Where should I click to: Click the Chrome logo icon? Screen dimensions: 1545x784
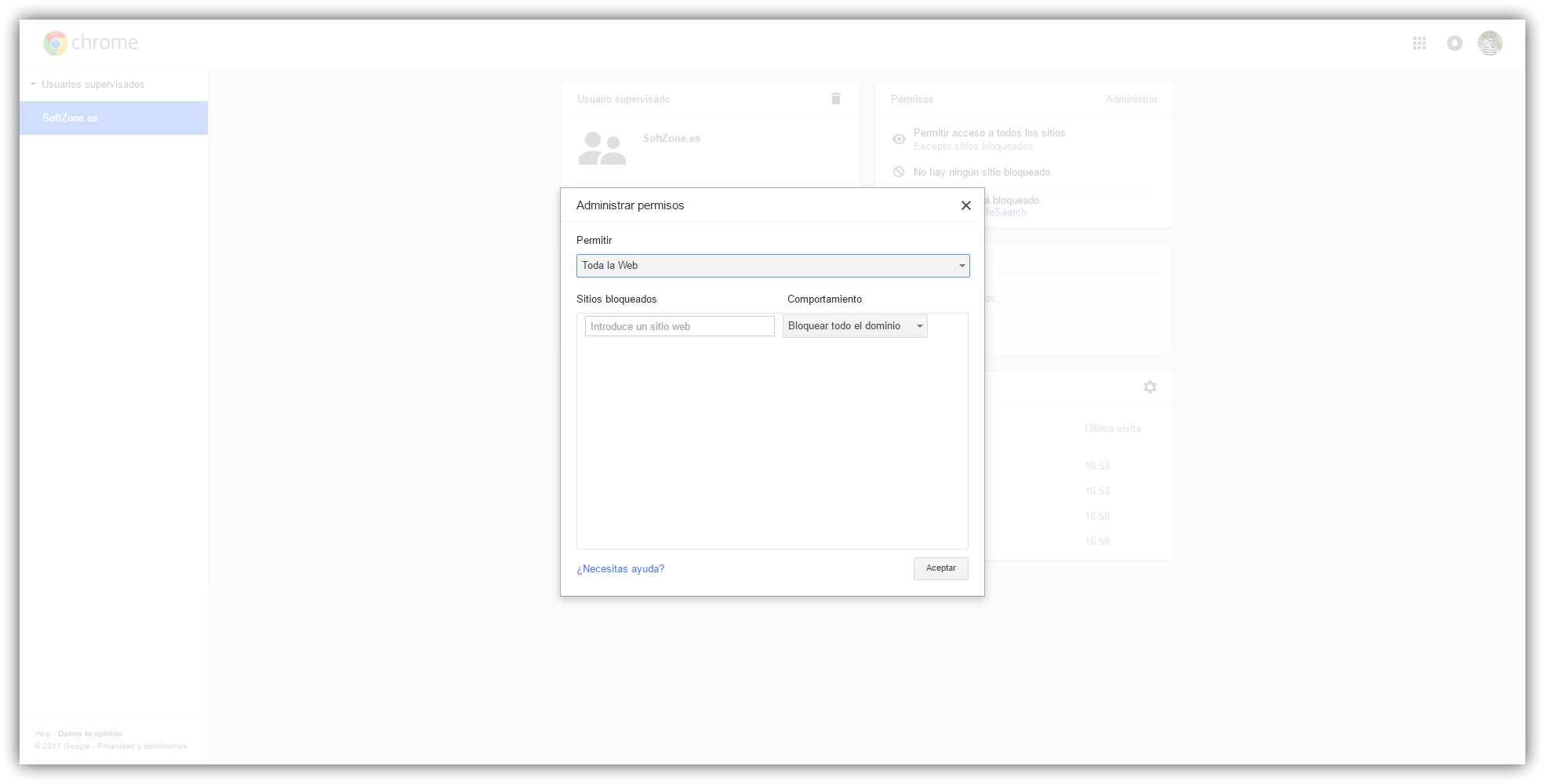[x=55, y=43]
